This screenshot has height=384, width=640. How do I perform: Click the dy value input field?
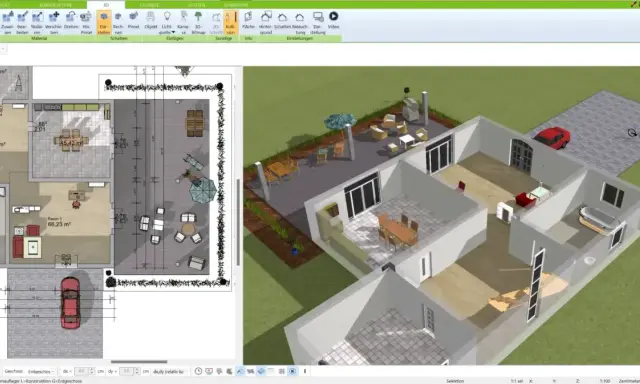[x=127, y=371]
